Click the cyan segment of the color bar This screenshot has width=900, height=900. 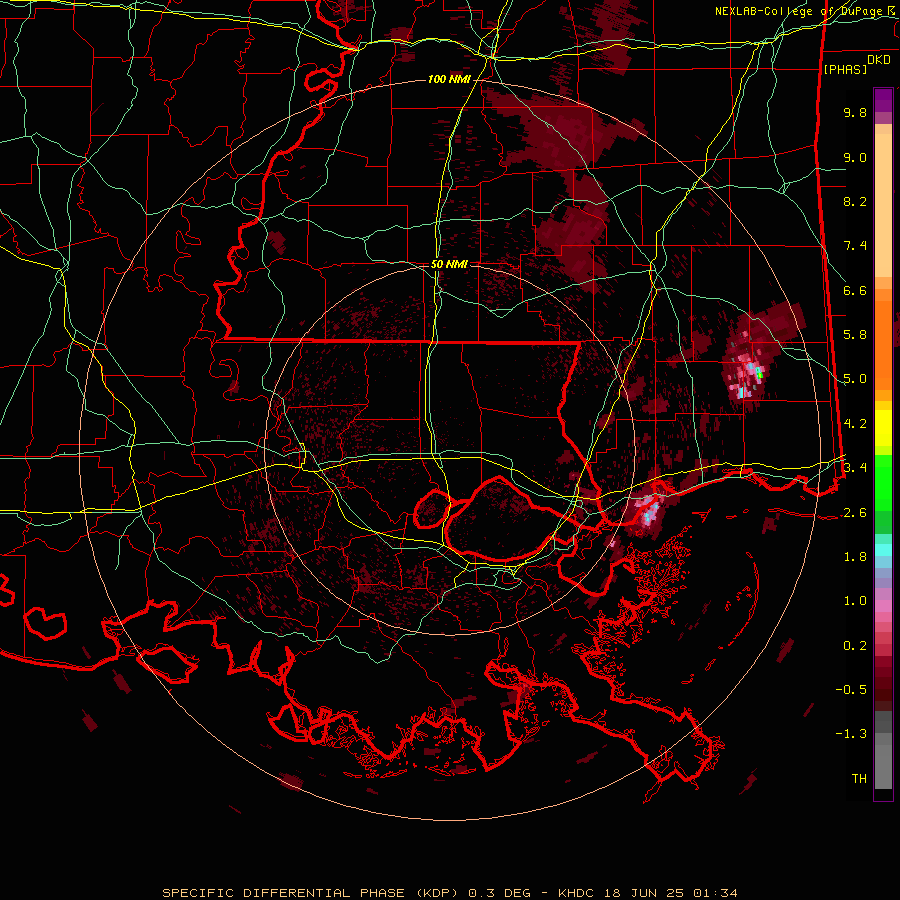coord(883,550)
